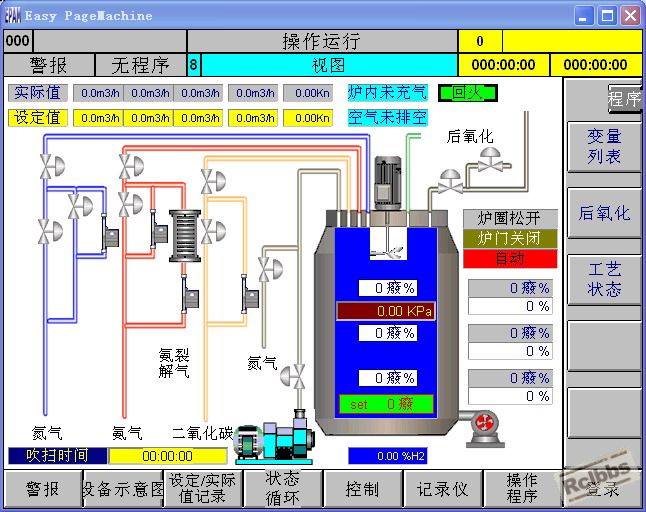Click the ammonia cracker unit
646x512 pixels.
[x=185, y=236]
